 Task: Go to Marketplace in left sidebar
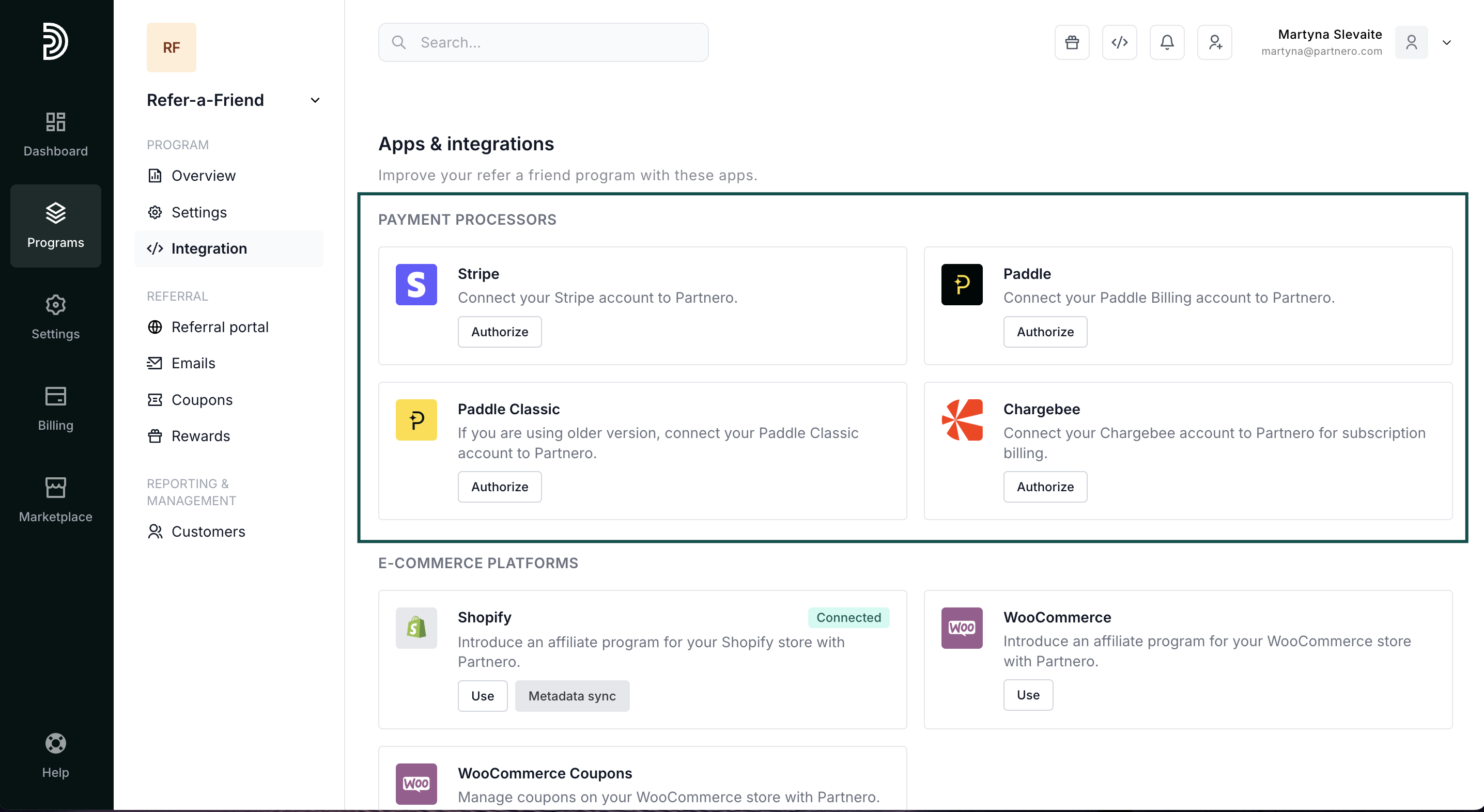[55, 499]
